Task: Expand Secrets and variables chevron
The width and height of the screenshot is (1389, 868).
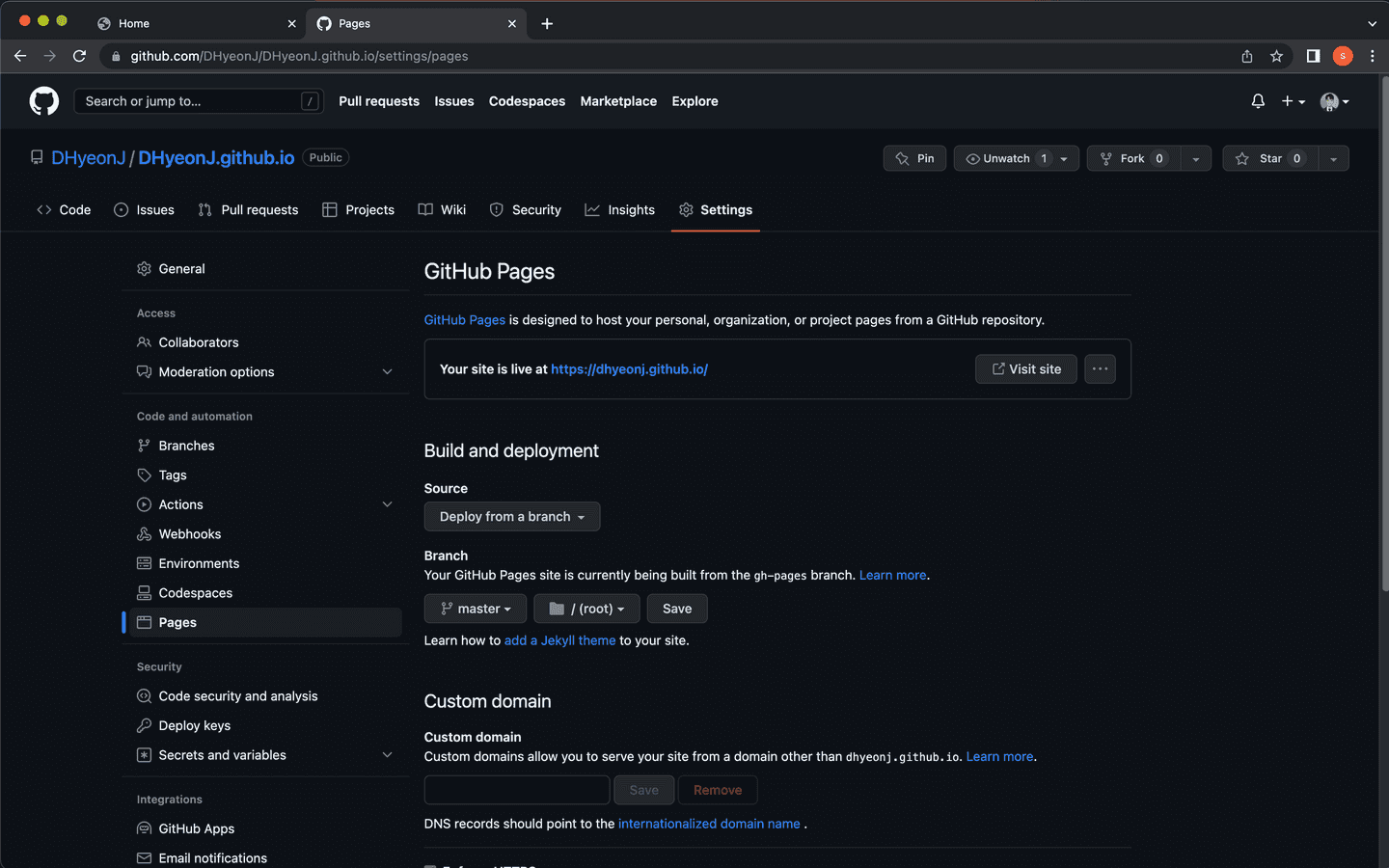Action: (387, 755)
